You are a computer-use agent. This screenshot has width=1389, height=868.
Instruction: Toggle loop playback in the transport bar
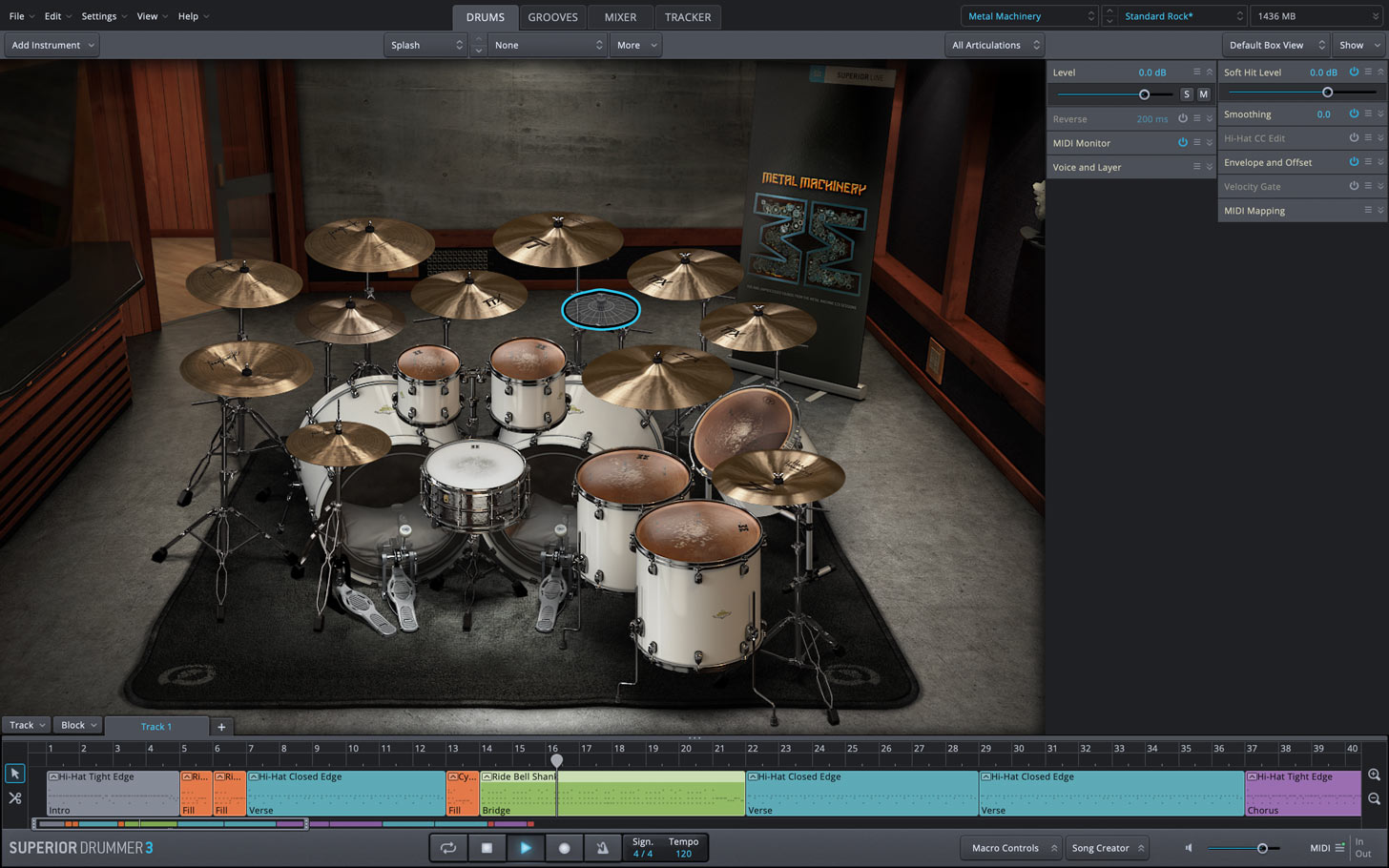tap(448, 847)
